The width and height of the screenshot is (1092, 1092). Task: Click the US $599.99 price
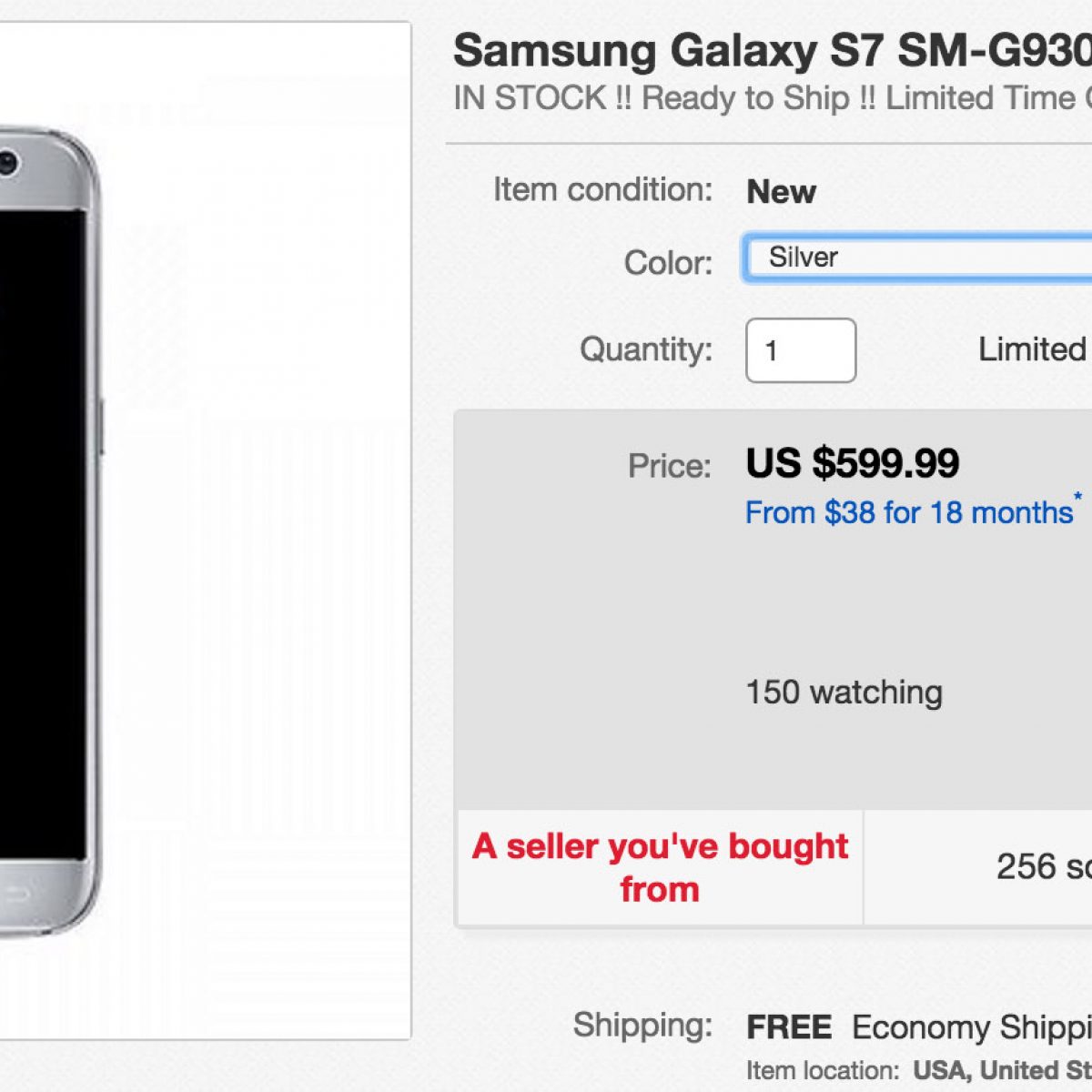[853, 463]
